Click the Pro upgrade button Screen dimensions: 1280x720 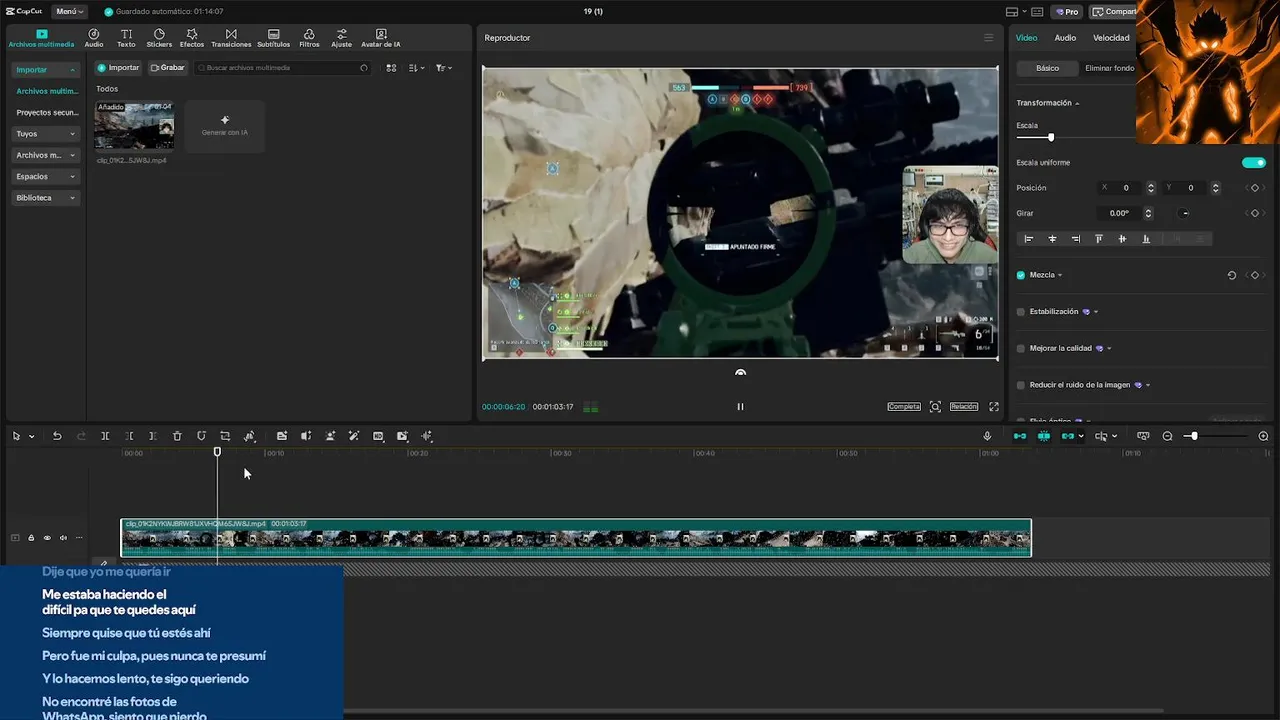tap(1067, 12)
